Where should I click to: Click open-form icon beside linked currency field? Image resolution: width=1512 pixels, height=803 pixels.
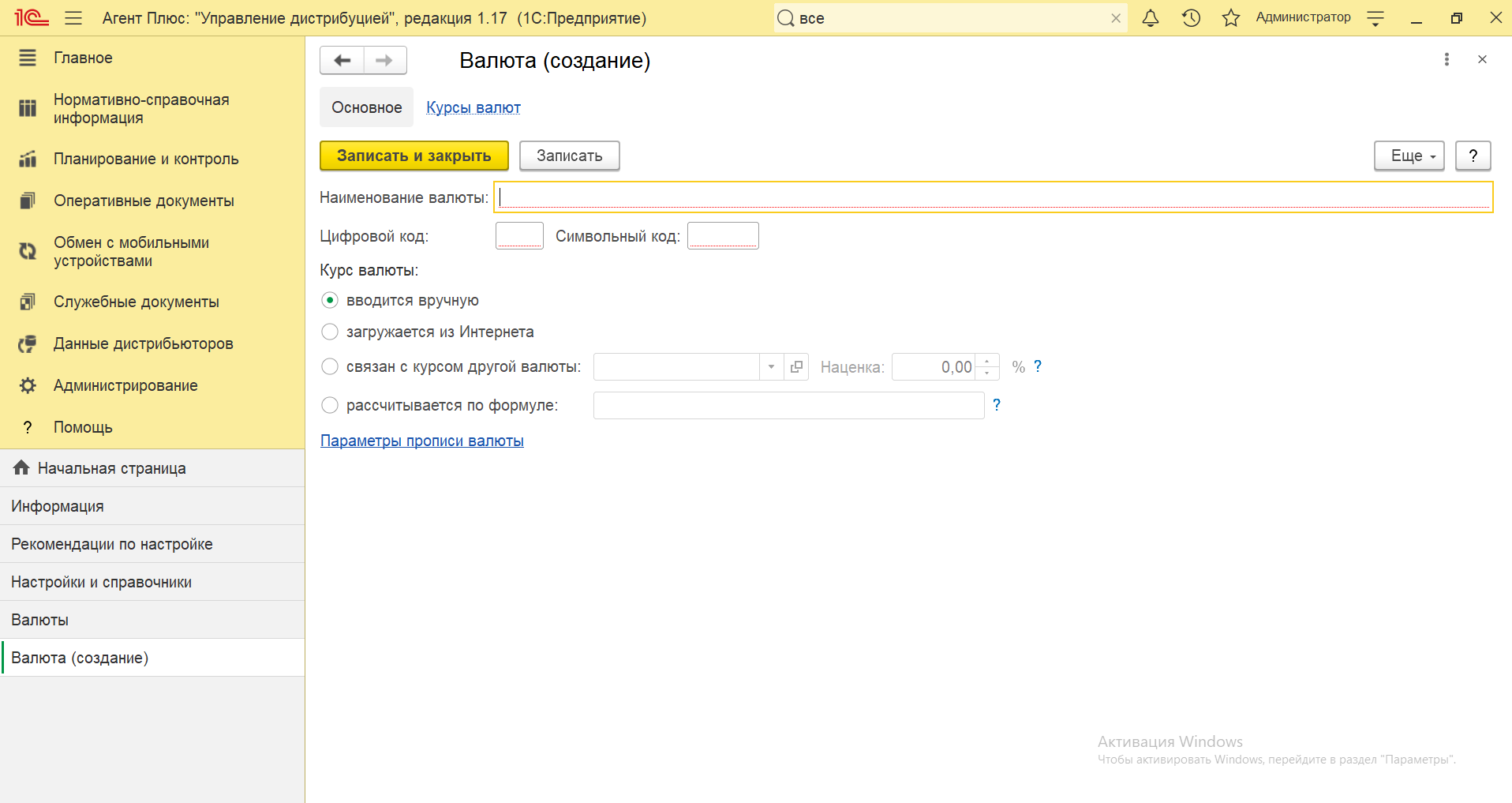click(x=796, y=367)
